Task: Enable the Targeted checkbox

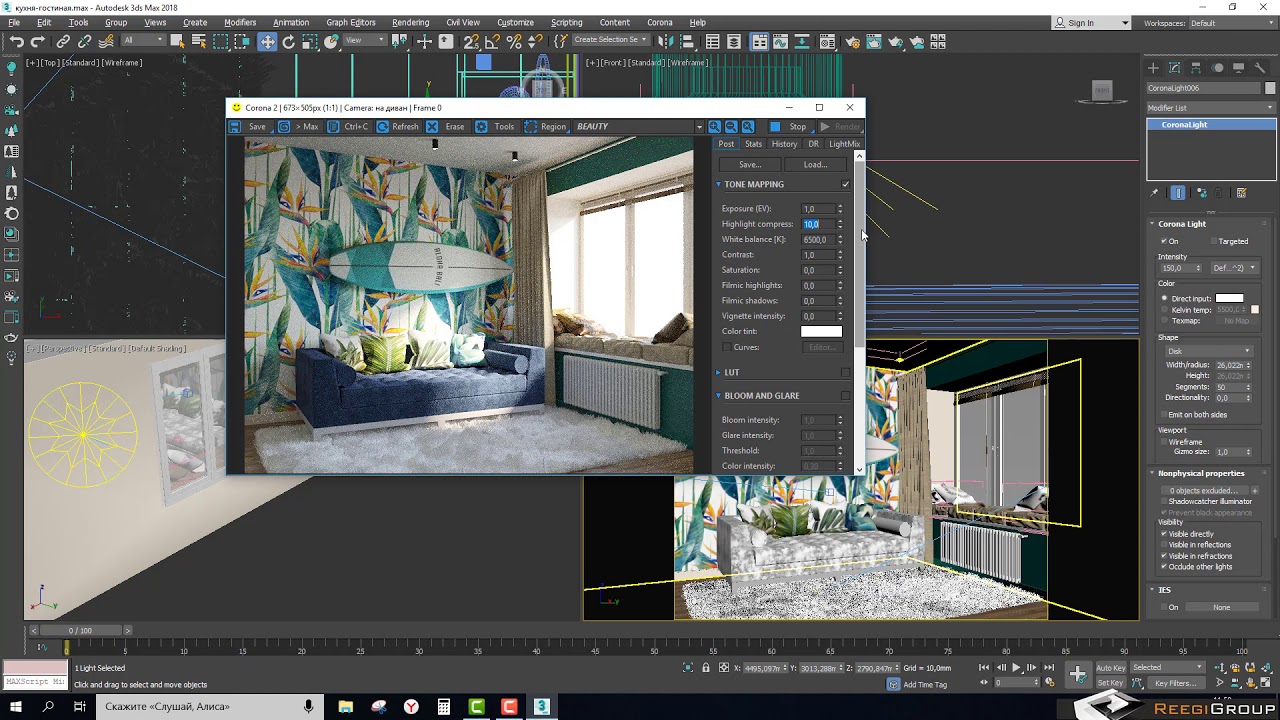Action: 1214,241
